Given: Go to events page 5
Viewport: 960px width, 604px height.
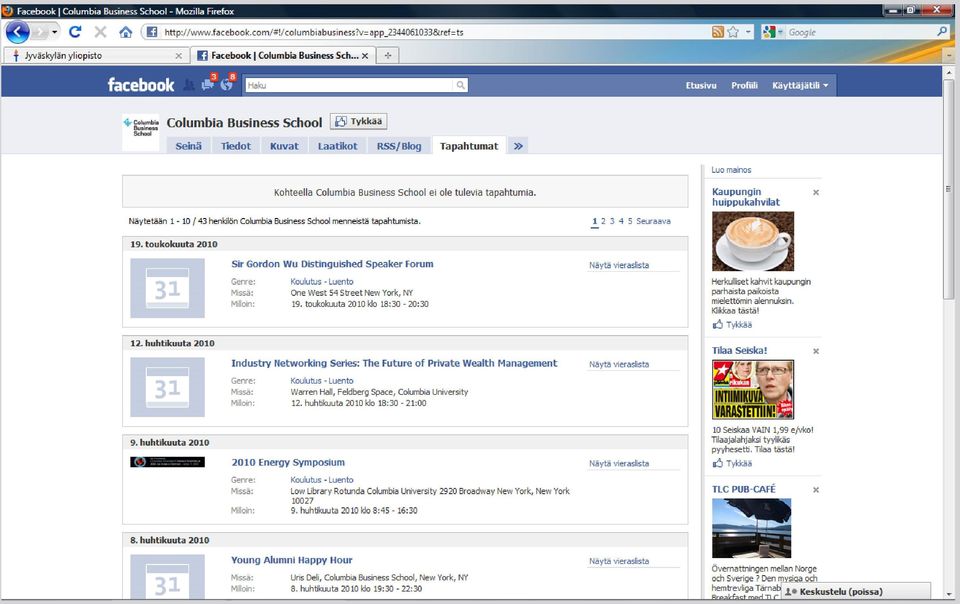Looking at the screenshot, I should click(x=630, y=221).
